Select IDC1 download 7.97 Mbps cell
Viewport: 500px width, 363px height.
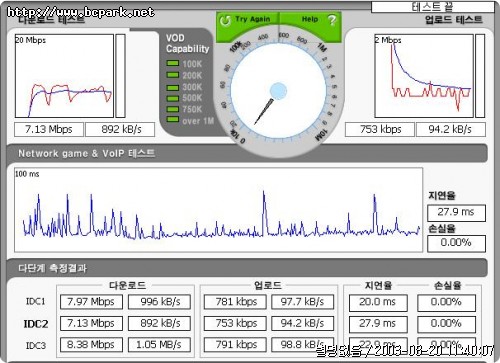(x=91, y=302)
